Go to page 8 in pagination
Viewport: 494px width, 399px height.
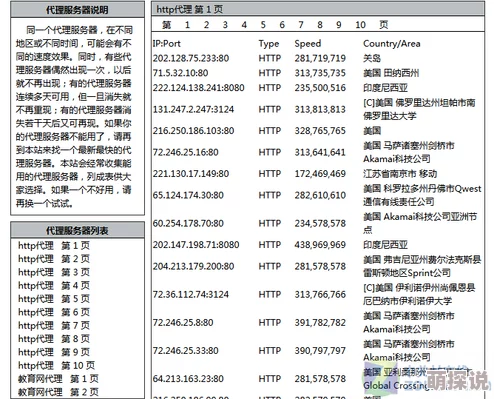click(320, 25)
